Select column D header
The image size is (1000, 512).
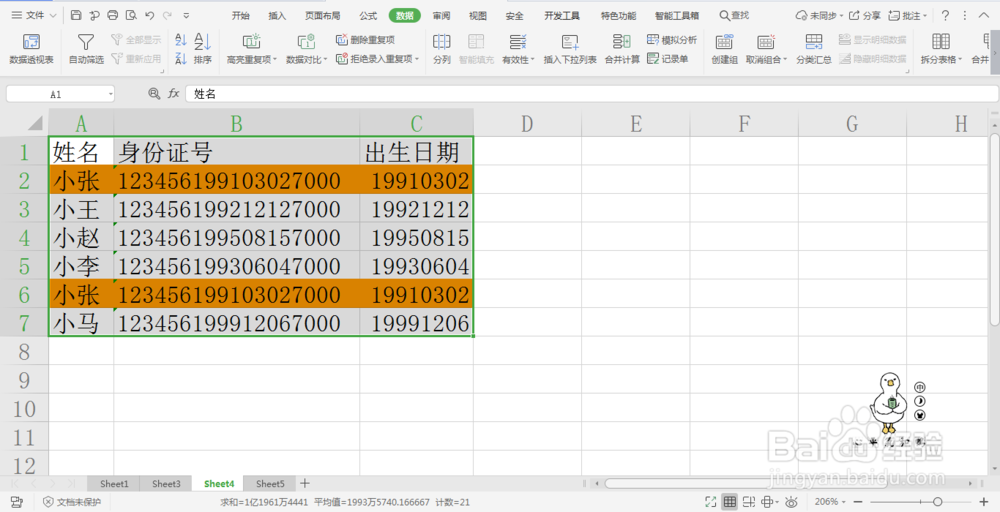click(527, 123)
